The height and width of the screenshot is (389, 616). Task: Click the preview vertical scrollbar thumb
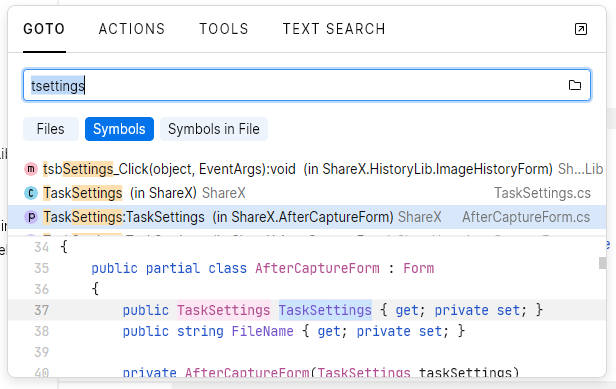pyautogui.click(x=602, y=263)
